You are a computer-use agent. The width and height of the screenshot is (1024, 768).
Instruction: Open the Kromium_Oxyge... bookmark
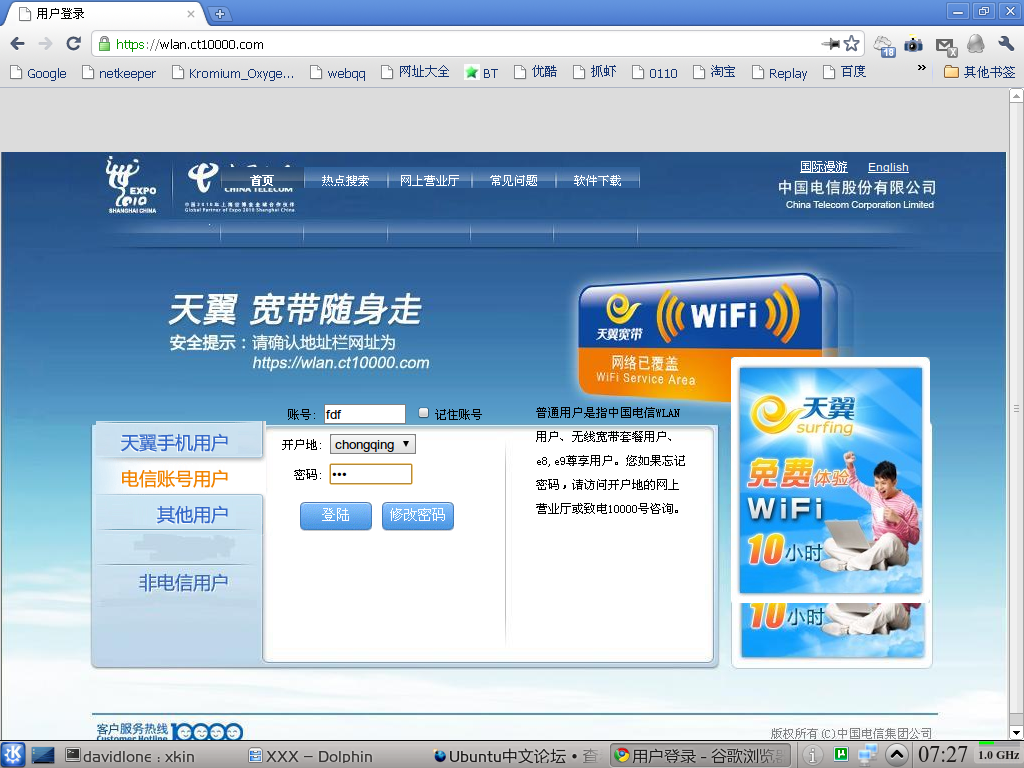pos(233,72)
